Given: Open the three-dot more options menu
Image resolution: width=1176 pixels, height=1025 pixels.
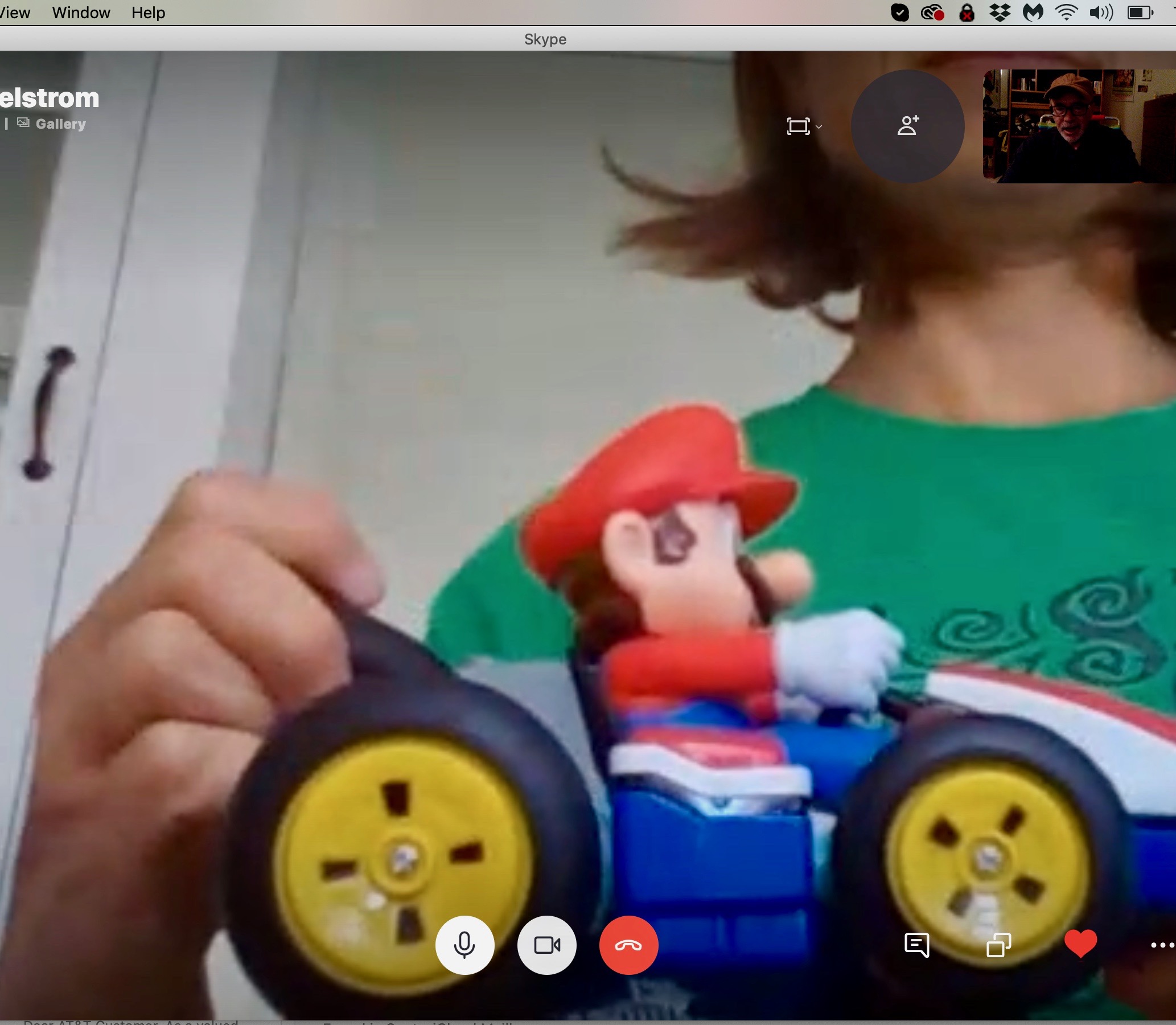Looking at the screenshot, I should [1162, 945].
